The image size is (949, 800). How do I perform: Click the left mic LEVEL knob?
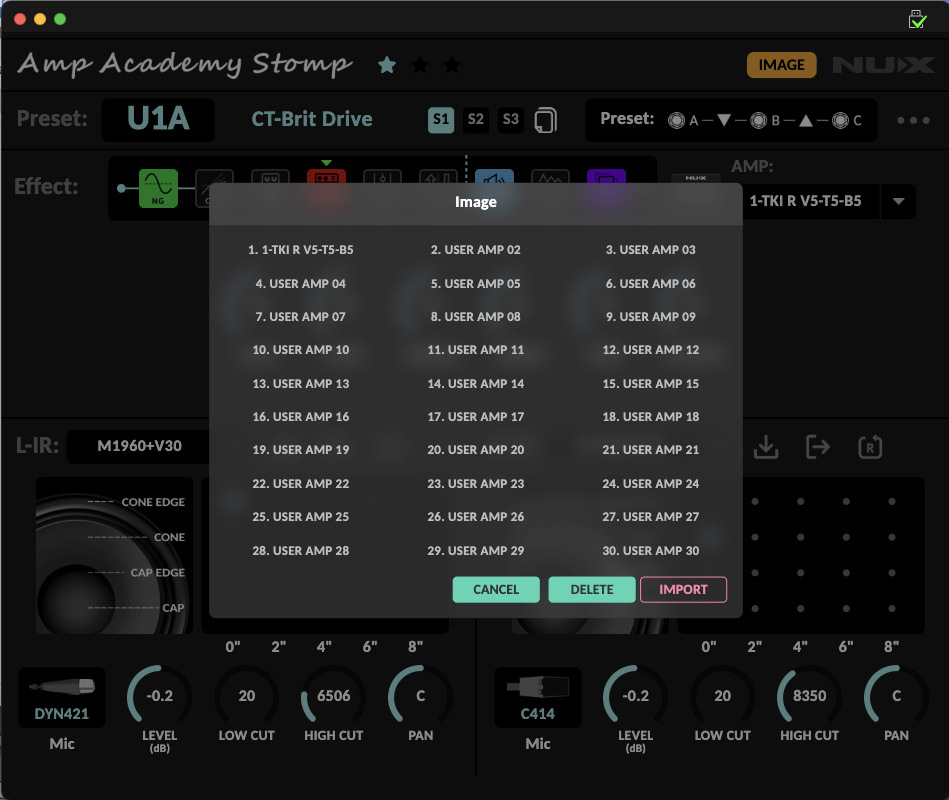[159, 696]
